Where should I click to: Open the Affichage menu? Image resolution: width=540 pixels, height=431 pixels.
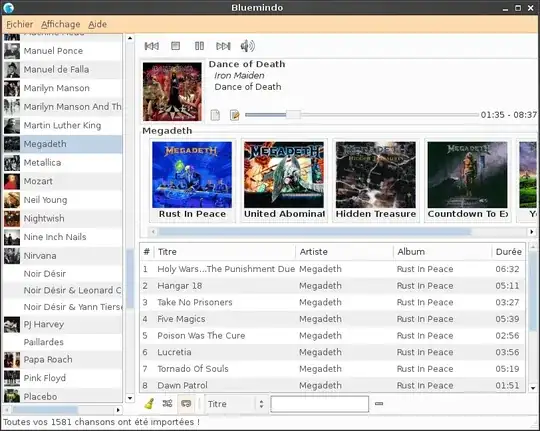pyautogui.click(x=61, y=24)
